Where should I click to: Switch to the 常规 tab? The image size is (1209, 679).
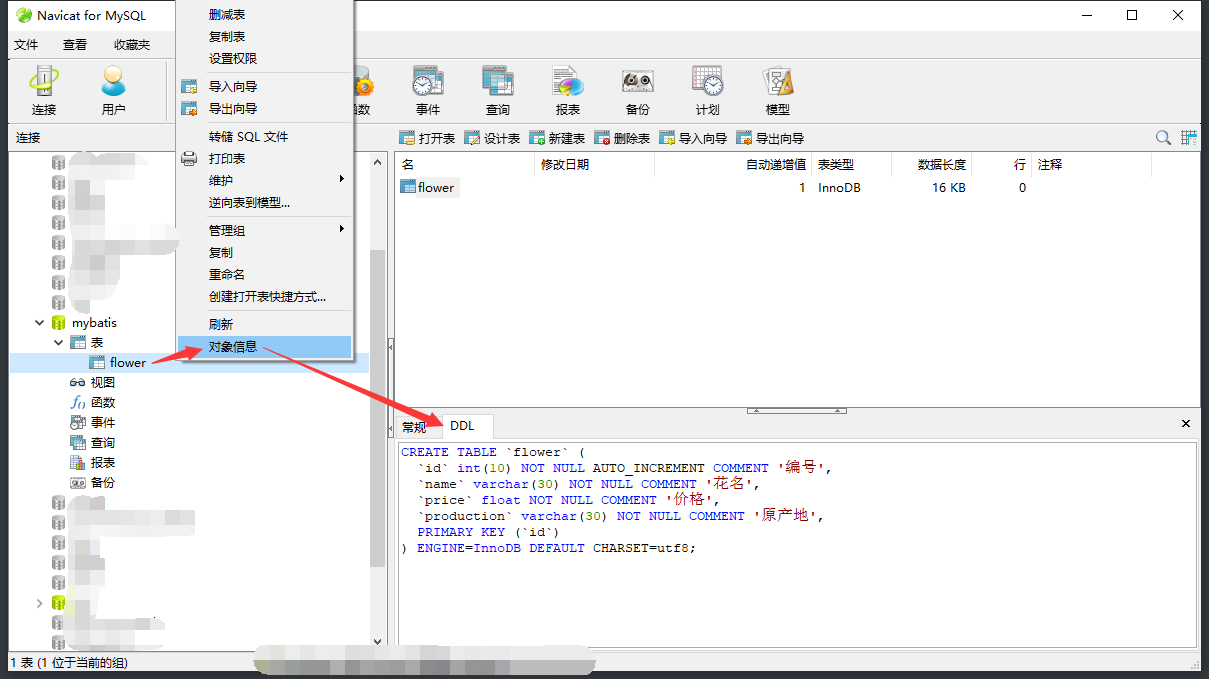tap(414, 427)
